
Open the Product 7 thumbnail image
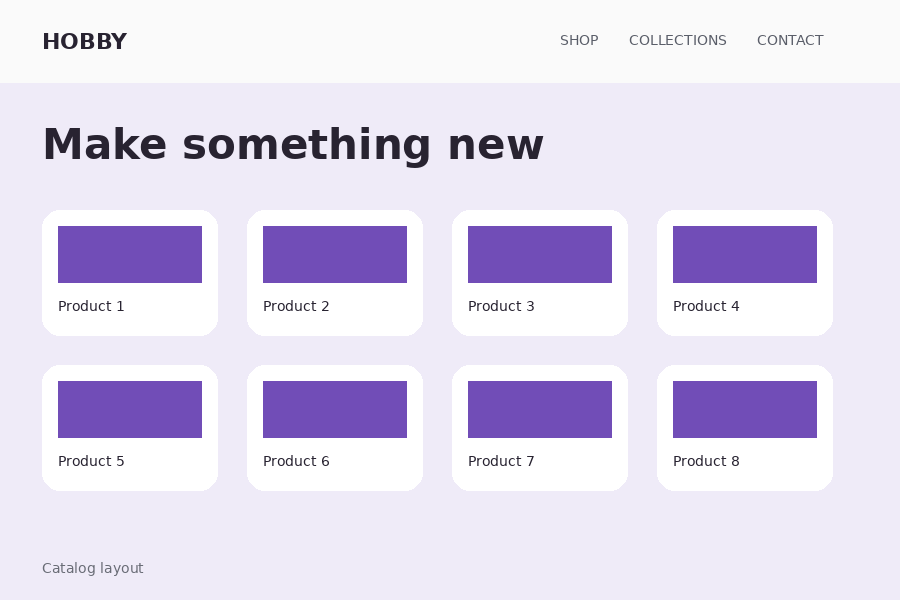click(x=540, y=409)
